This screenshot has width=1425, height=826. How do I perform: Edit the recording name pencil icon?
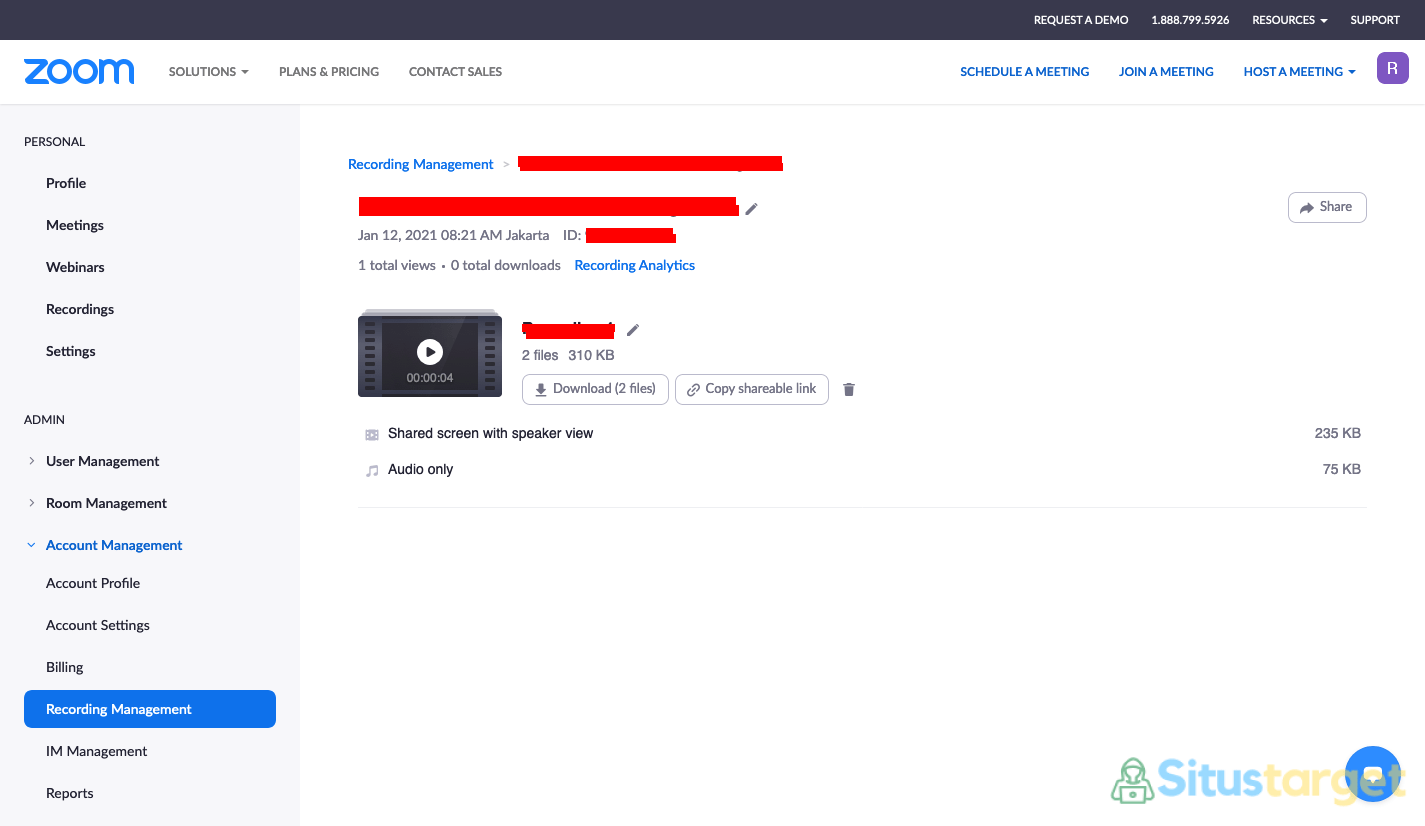pos(633,330)
